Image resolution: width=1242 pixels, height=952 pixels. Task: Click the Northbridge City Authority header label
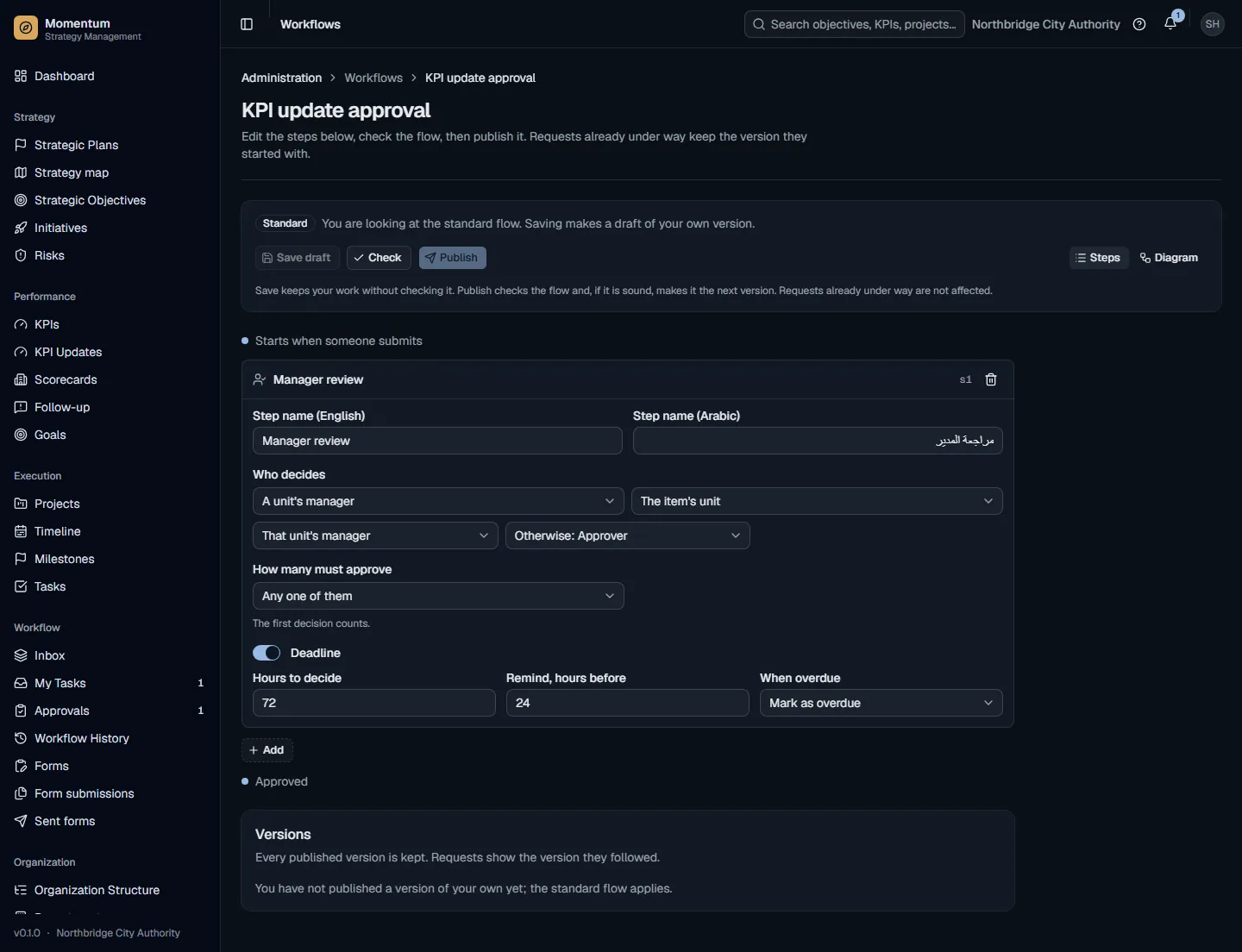1046,24
